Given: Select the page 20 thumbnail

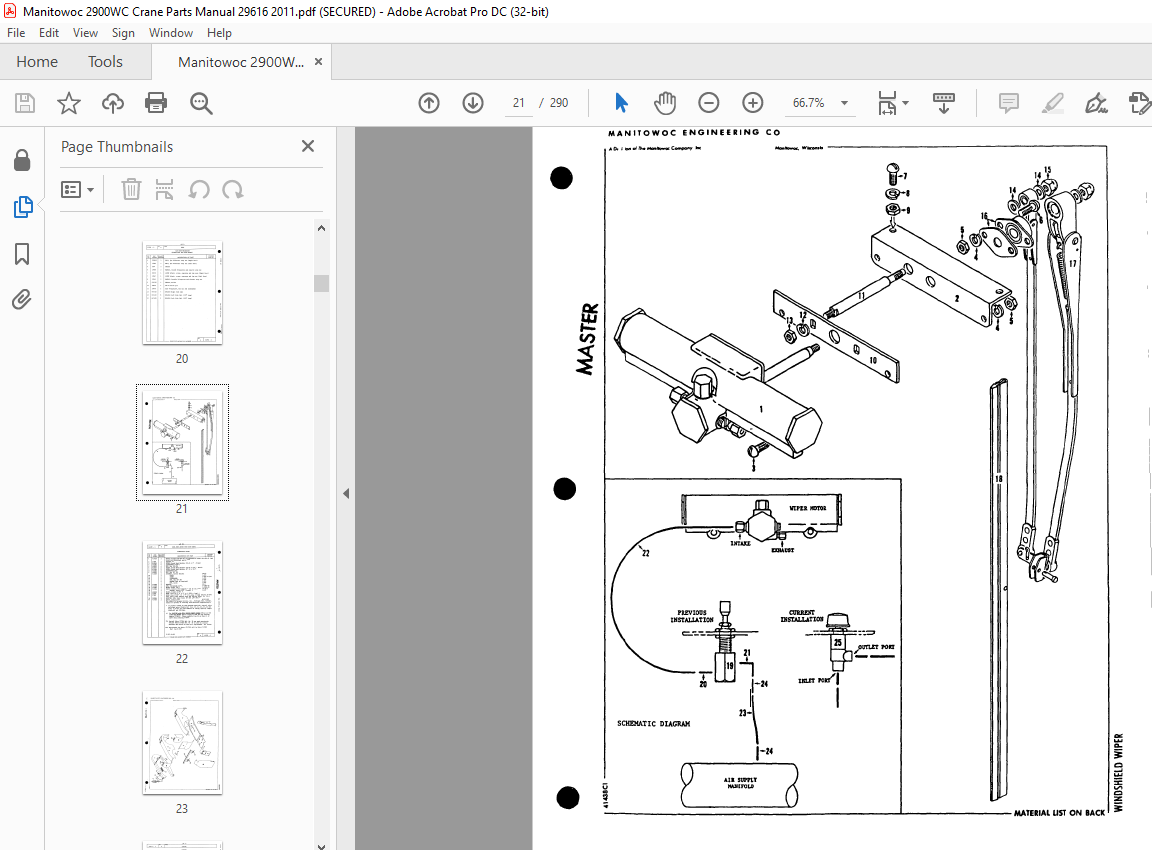Looking at the screenshot, I should (x=182, y=293).
